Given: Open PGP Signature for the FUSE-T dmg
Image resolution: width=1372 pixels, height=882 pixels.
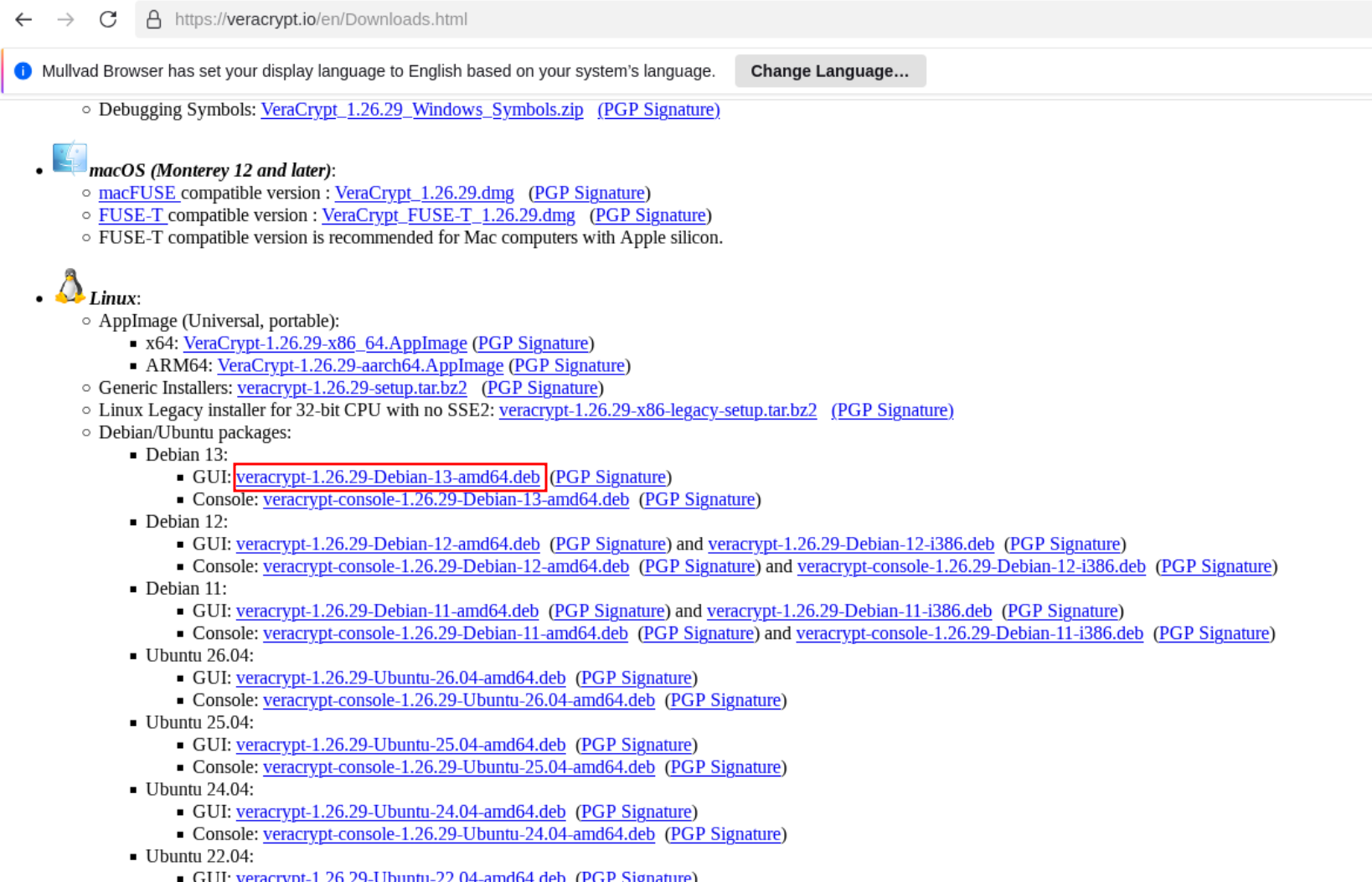Looking at the screenshot, I should pyautogui.click(x=650, y=215).
